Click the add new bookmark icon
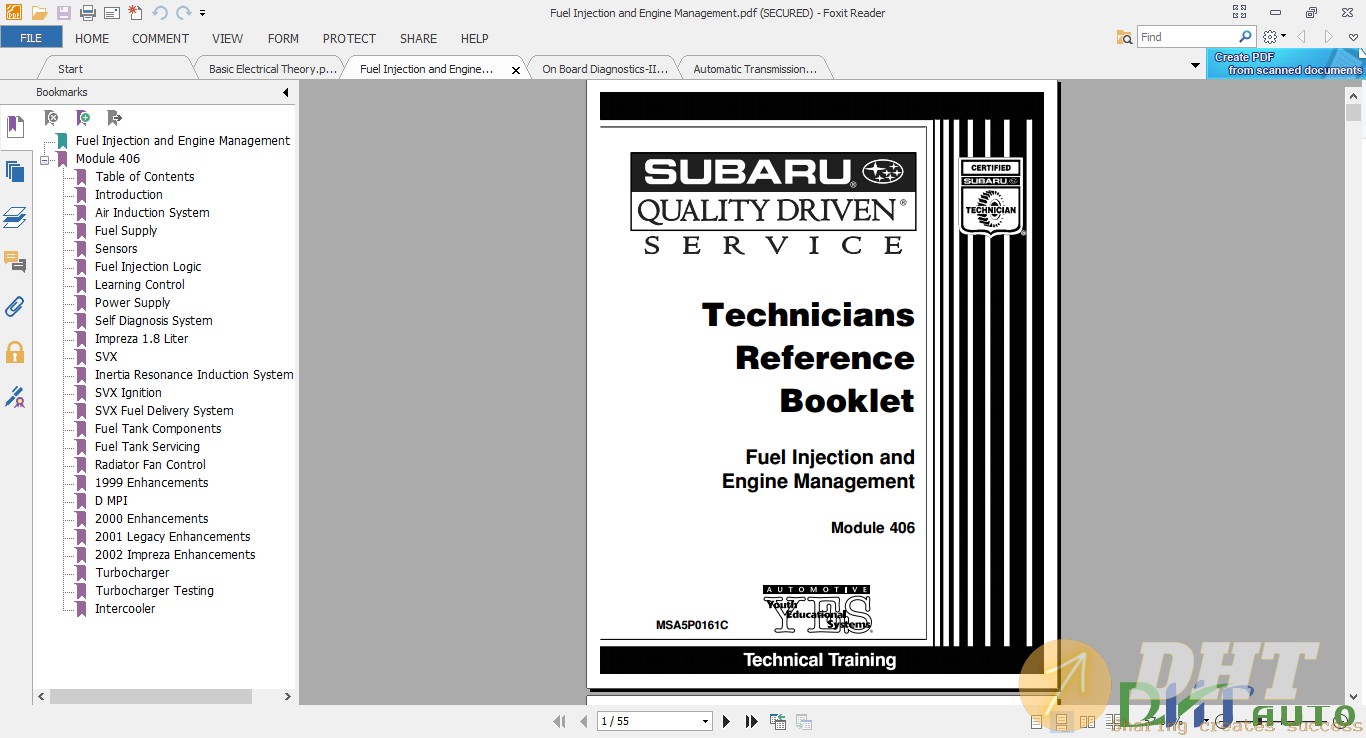The image size is (1366, 738). click(83, 118)
